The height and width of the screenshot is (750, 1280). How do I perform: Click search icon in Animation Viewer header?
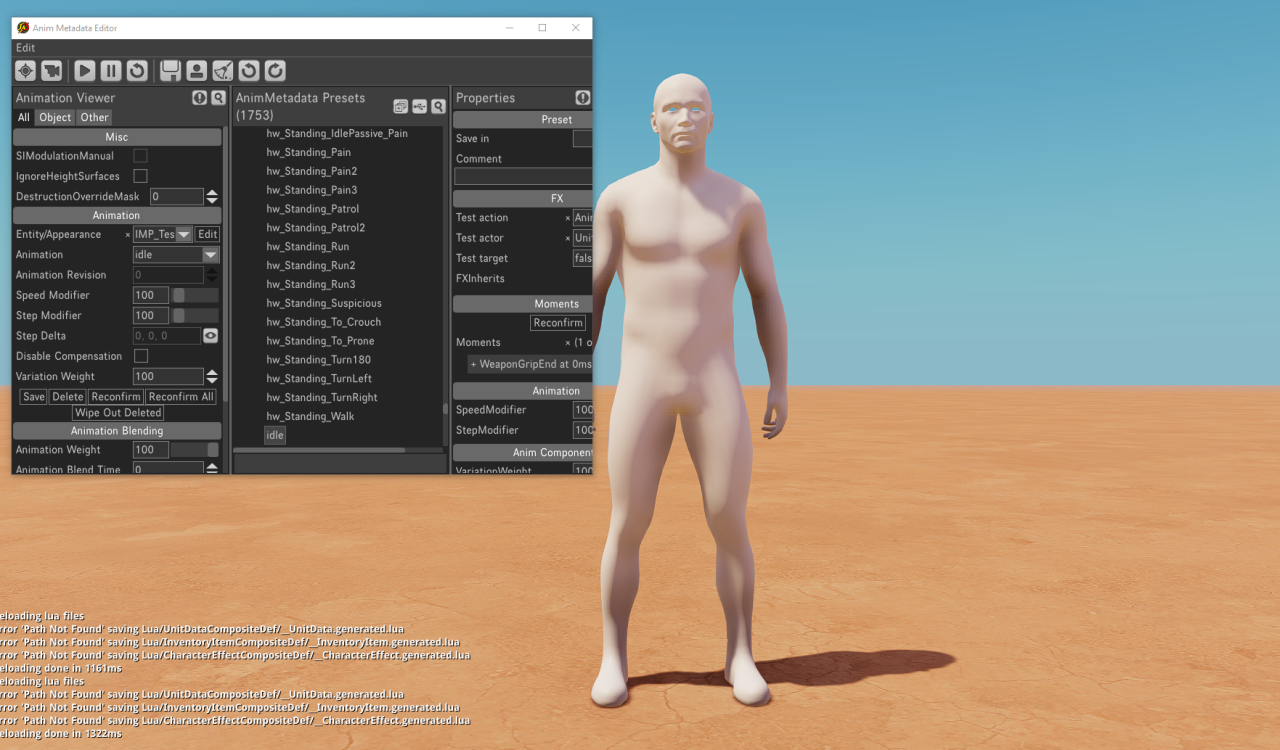click(218, 98)
